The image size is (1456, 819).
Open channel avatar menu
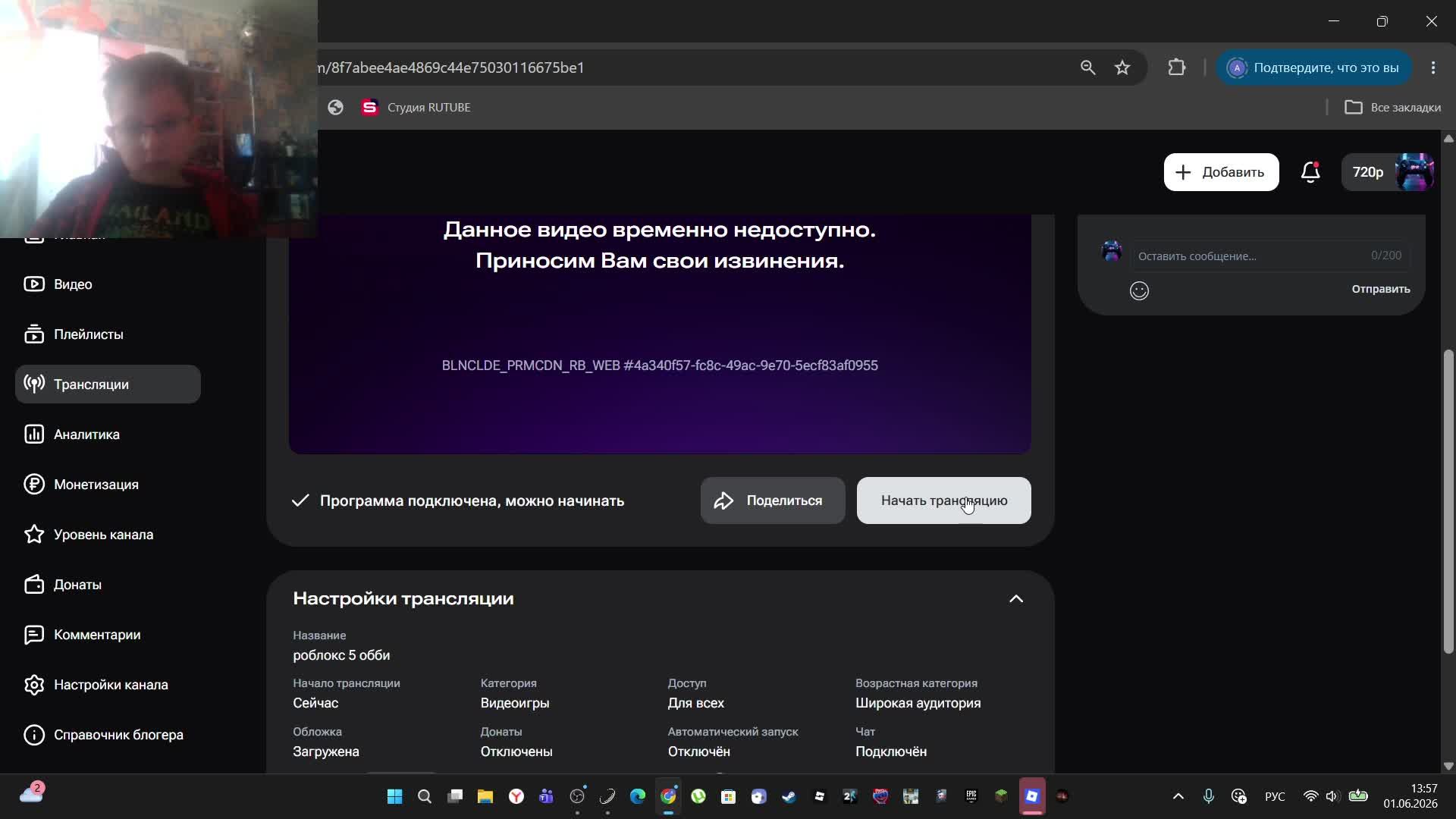click(1414, 172)
